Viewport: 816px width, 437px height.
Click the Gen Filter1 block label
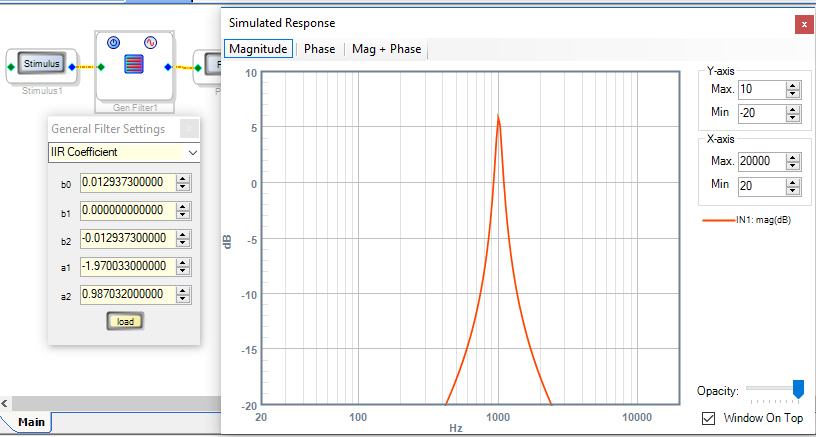(x=135, y=108)
